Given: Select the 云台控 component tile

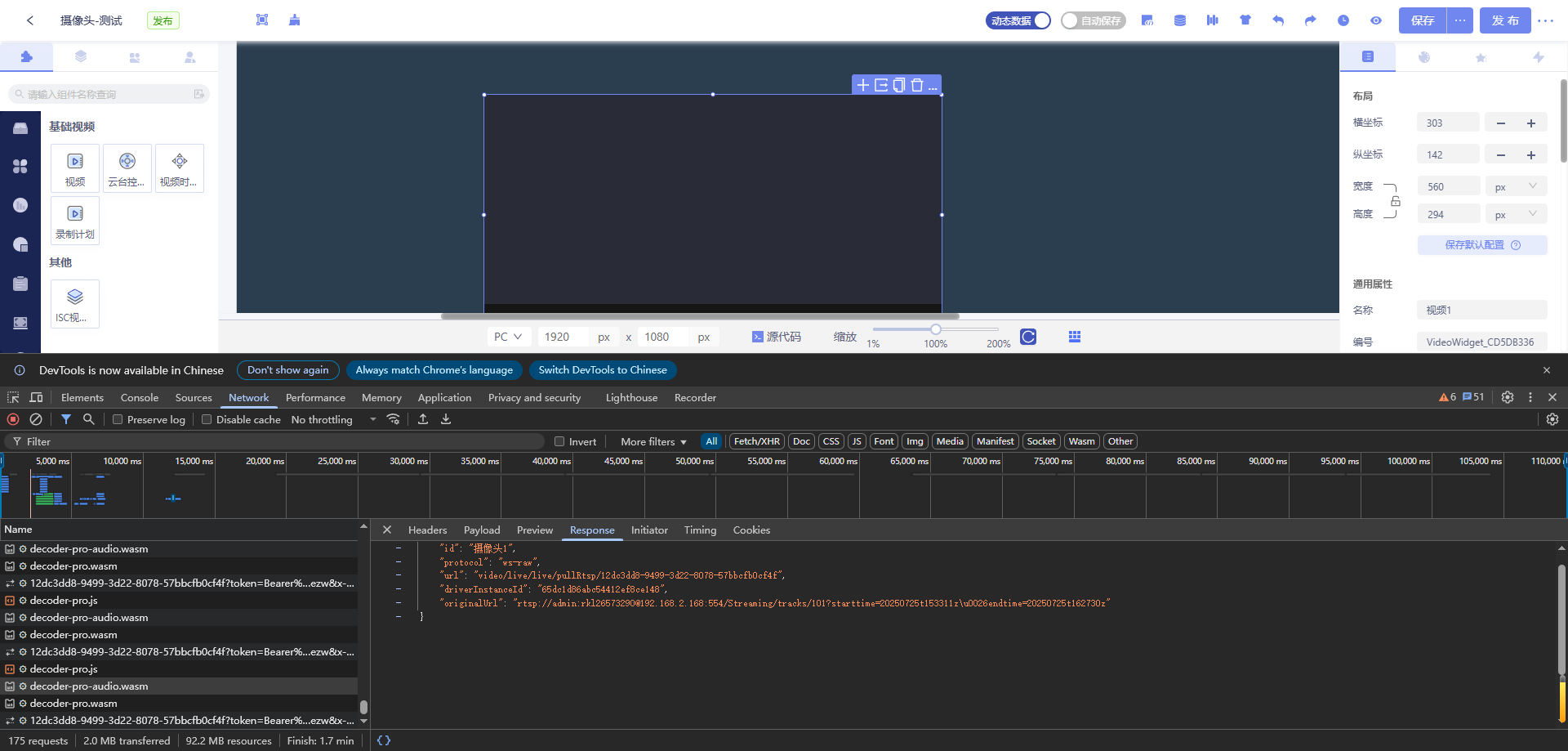Looking at the screenshot, I should [127, 168].
